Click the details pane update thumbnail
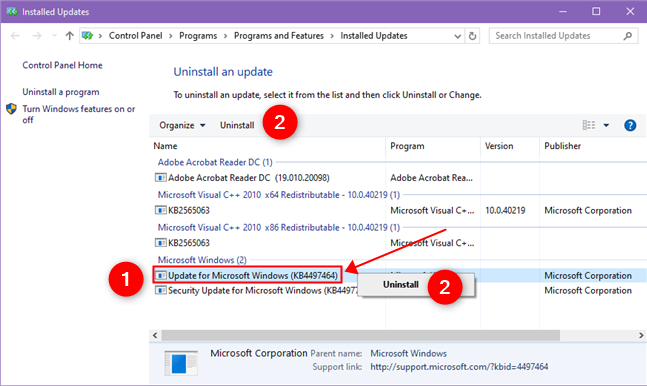Image resolution: width=647 pixels, height=386 pixels. 181,363
